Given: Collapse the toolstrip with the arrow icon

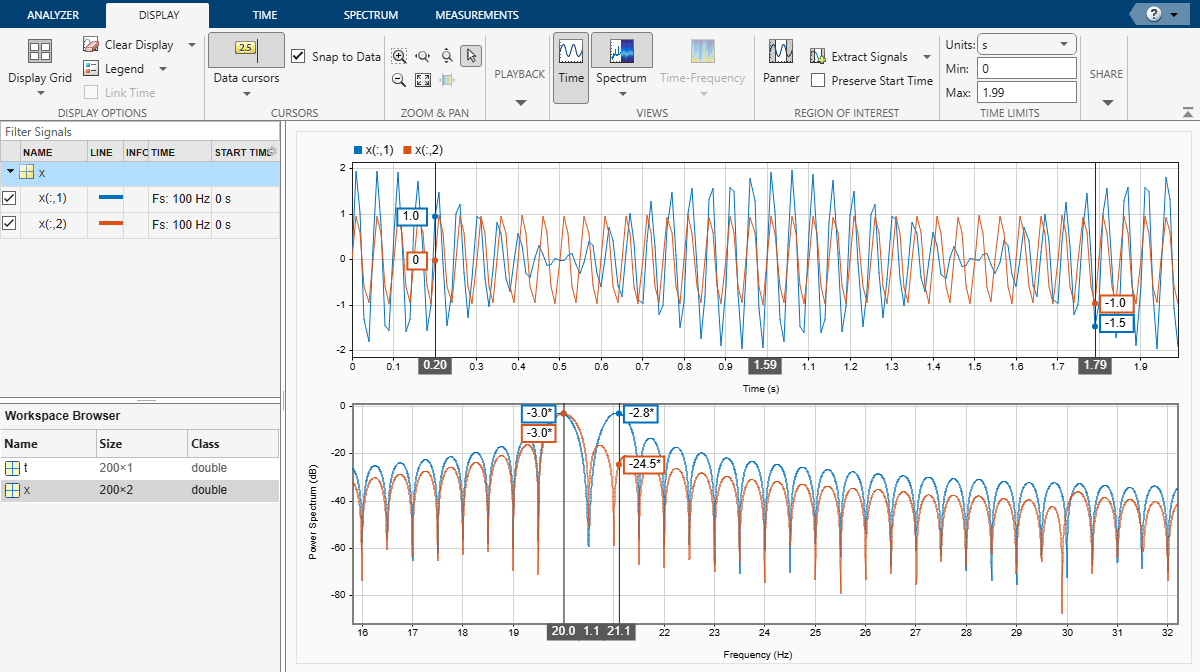Looking at the screenshot, I should click(x=1187, y=113).
